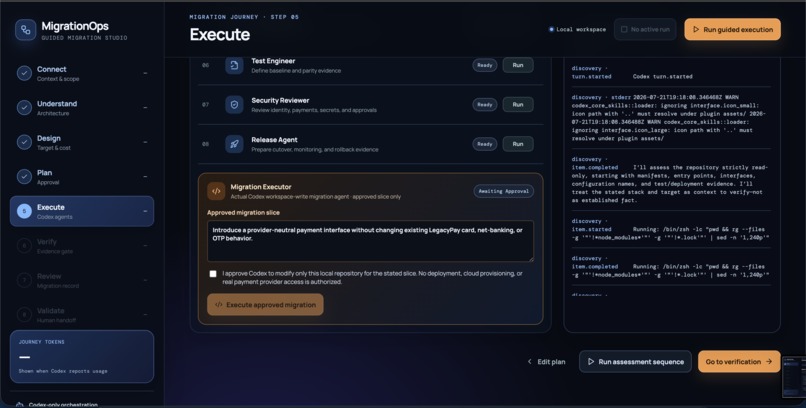Click the MigrationOps logo icon
The height and width of the screenshot is (408, 806).
click(x=26, y=30)
